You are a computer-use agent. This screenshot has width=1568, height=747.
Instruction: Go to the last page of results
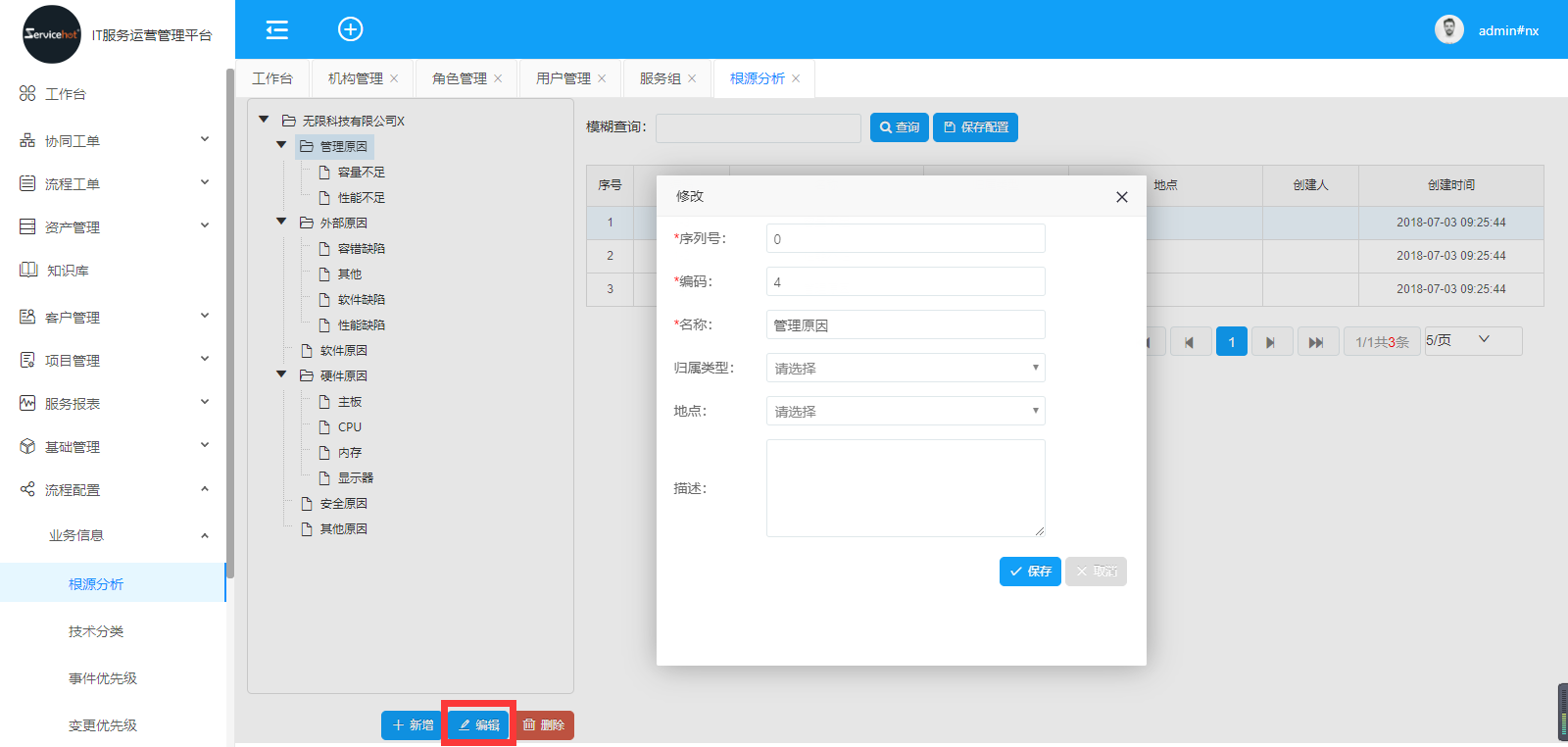1316,342
